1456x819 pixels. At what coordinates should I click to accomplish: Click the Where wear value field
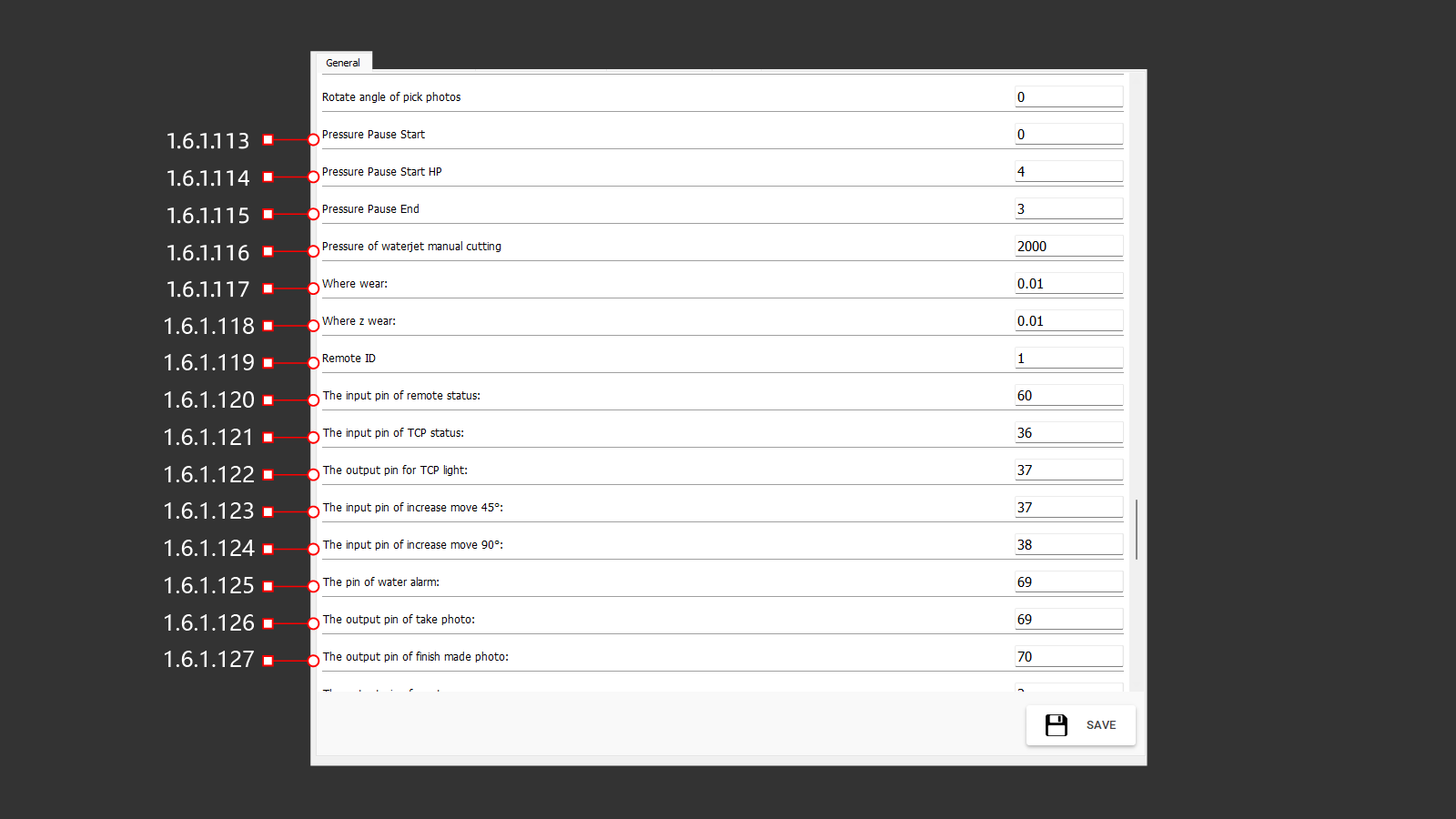[x=1068, y=284]
